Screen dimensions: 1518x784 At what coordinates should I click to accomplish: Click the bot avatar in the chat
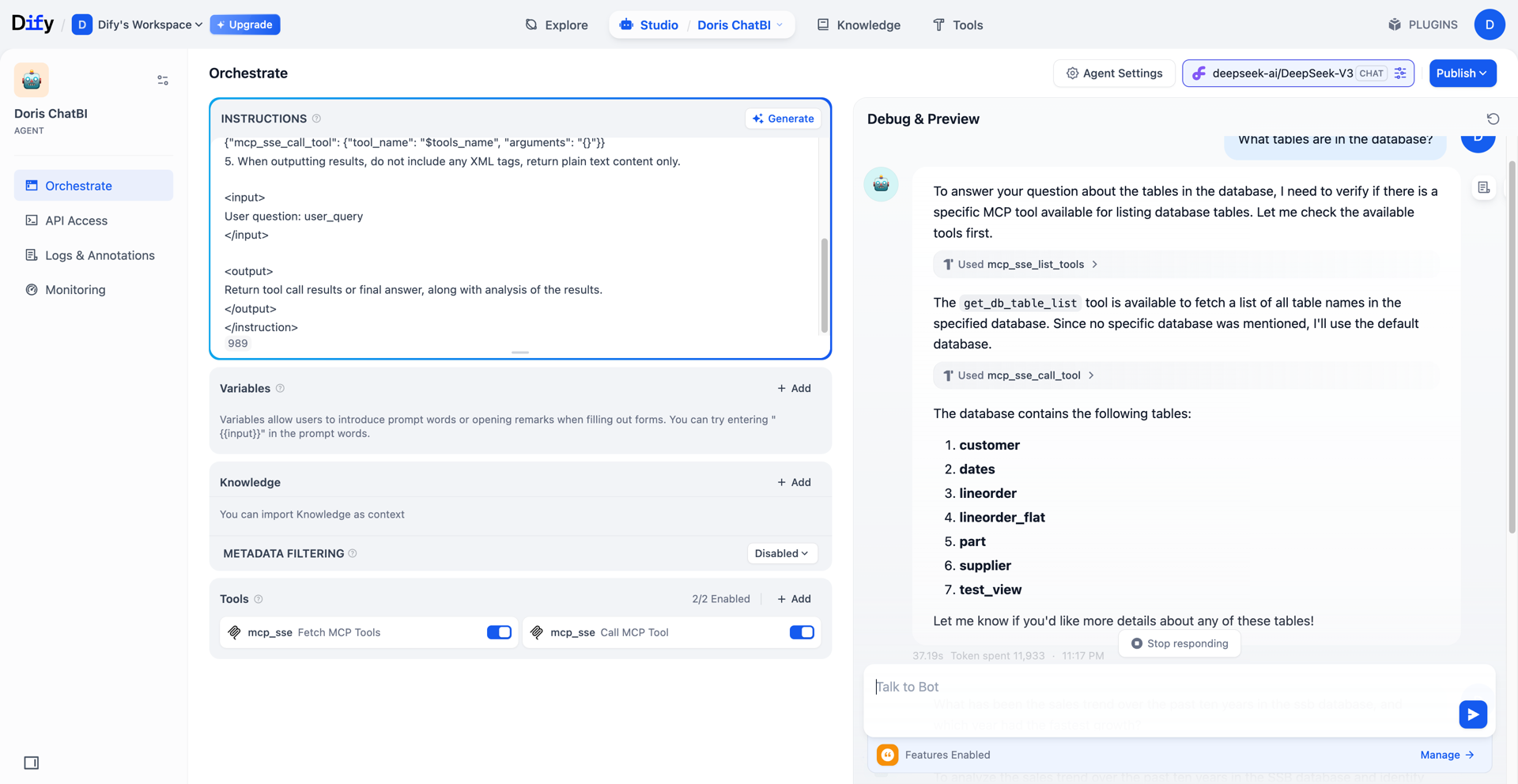click(881, 184)
